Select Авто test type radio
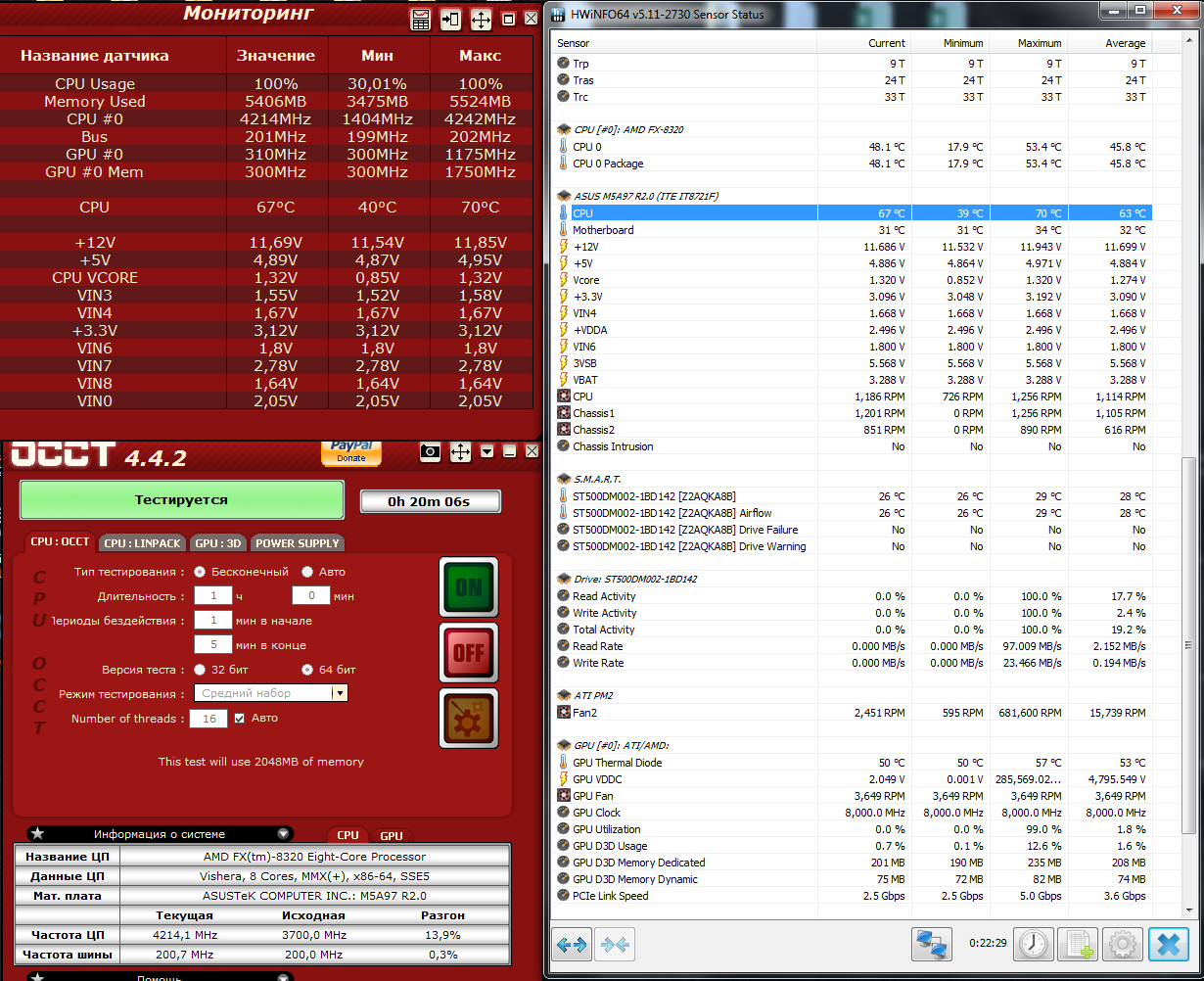 307,572
